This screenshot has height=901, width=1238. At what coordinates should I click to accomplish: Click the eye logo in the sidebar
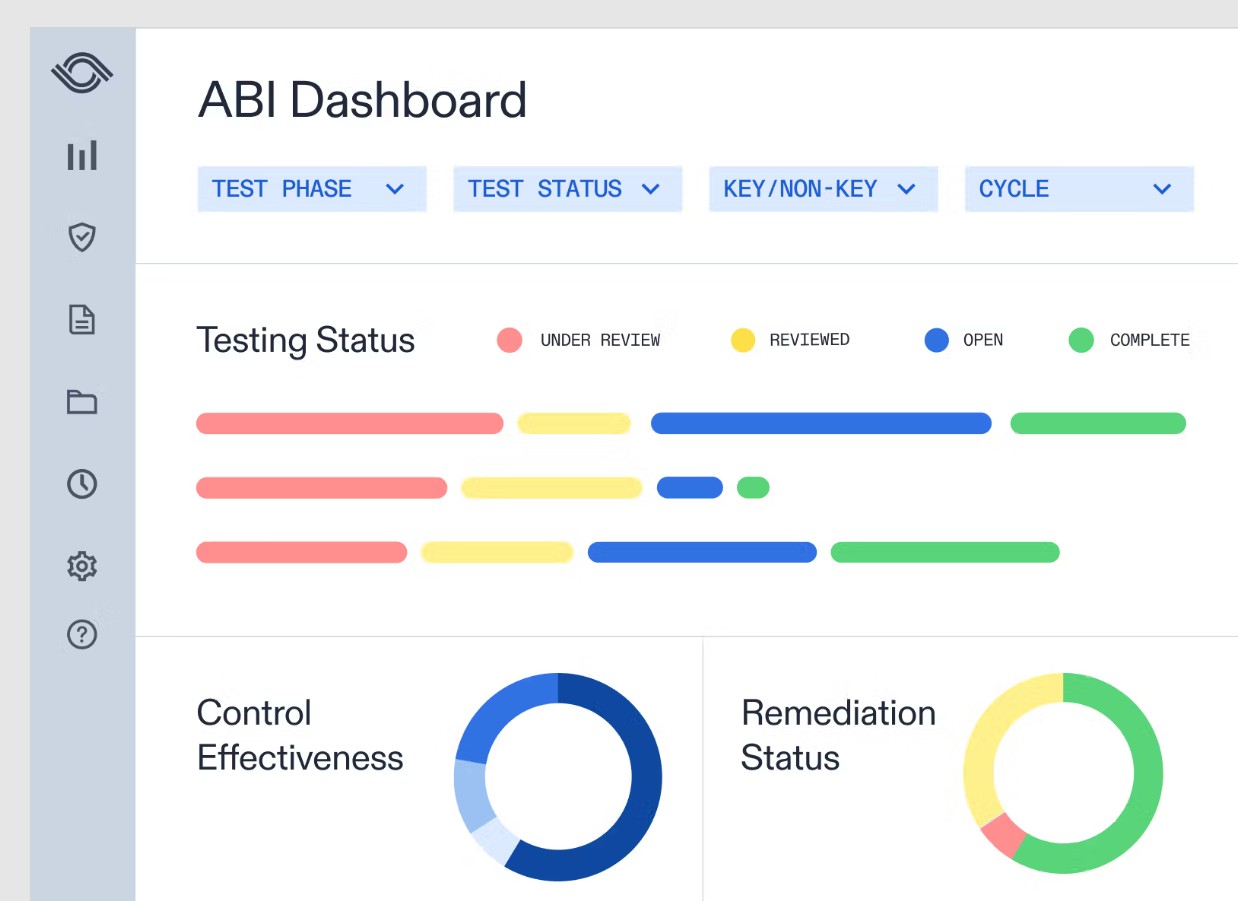(x=82, y=74)
